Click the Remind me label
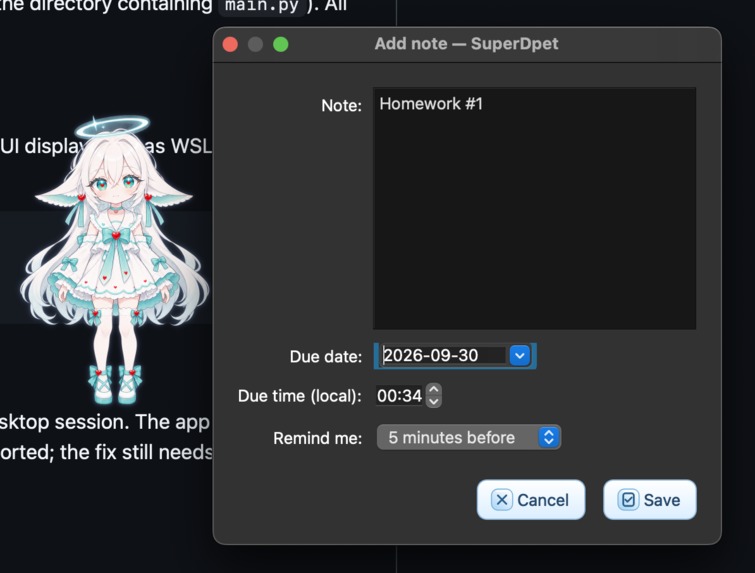Image resolution: width=755 pixels, height=573 pixels. click(317, 438)
